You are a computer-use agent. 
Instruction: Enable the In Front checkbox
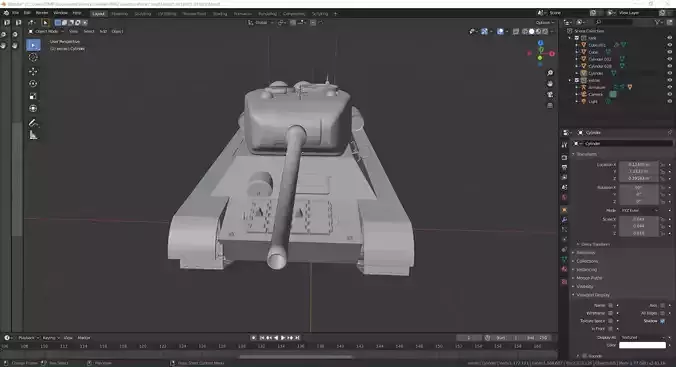610,329
